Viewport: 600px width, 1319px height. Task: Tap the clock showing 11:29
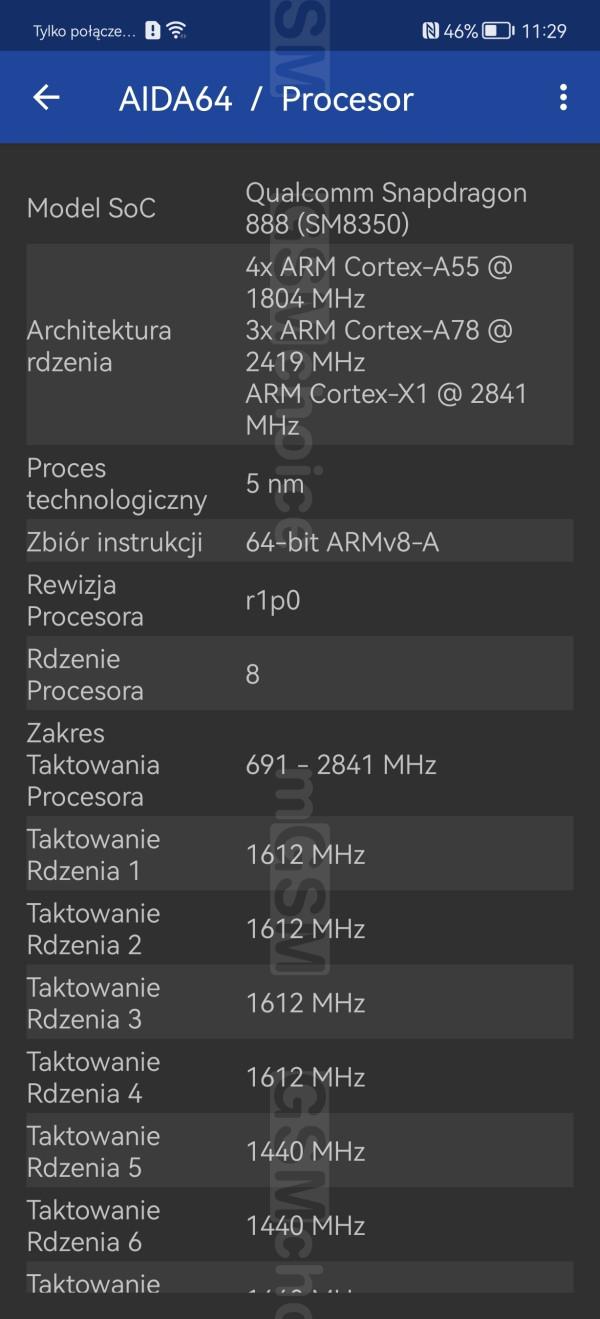[x=543, y=31]
